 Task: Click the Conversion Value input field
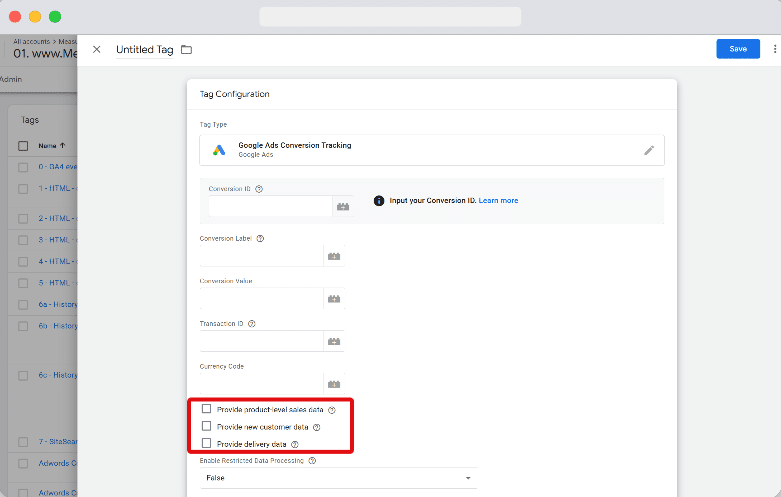261,299
